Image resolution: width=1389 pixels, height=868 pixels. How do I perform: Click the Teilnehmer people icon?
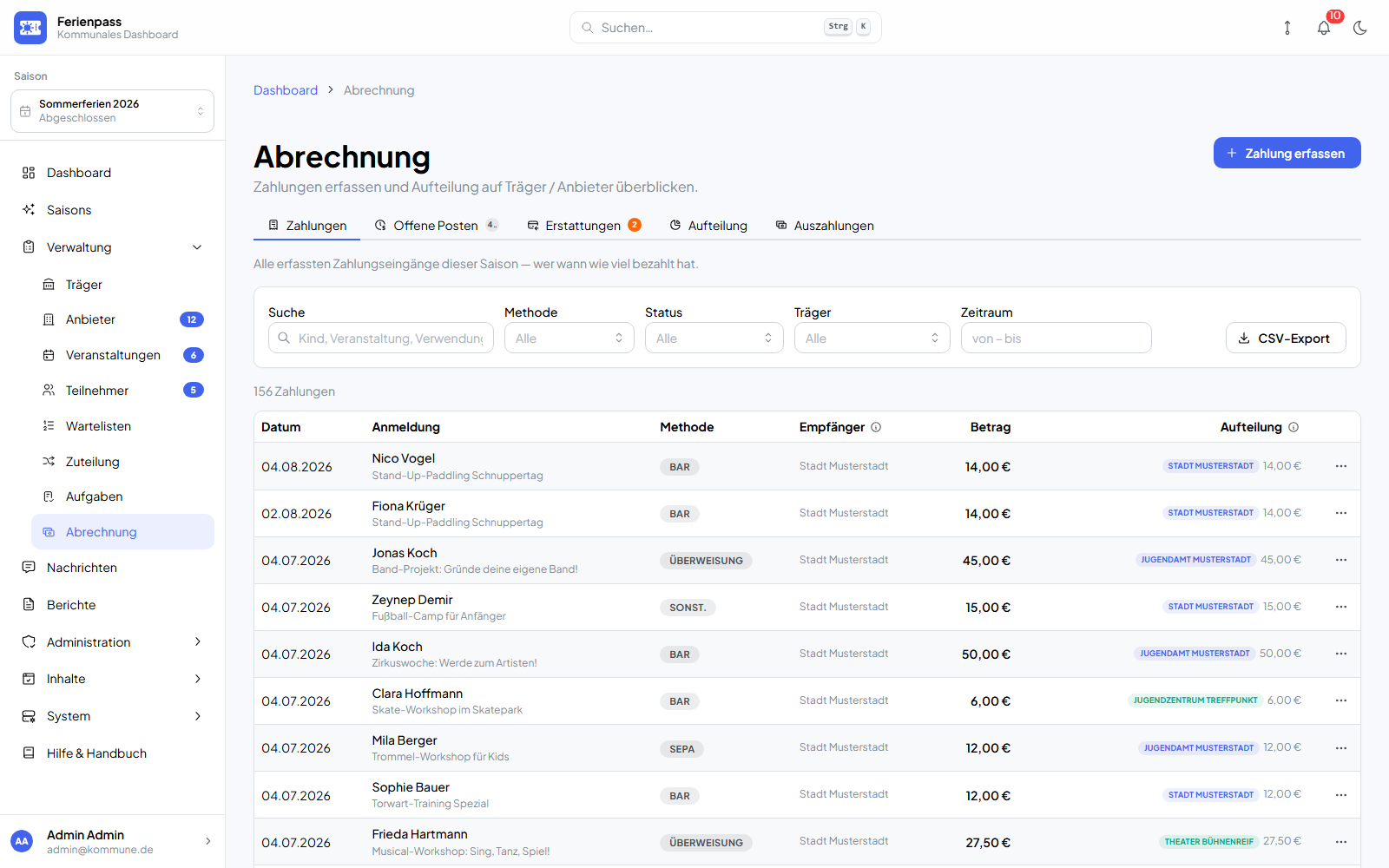[49, 391]
